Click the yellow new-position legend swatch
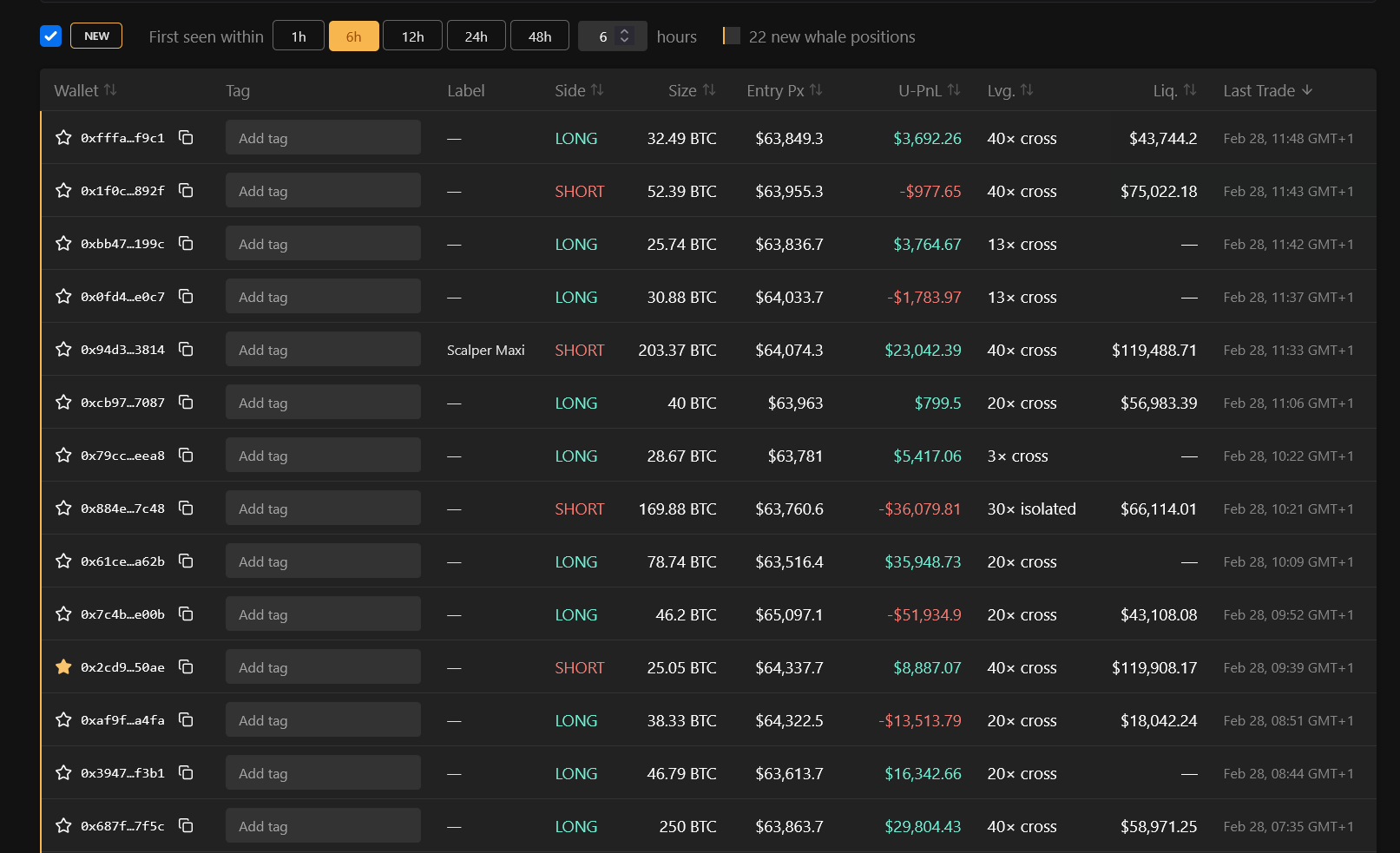Screen dimensions: 1400x853 click(x=732, y=36)
